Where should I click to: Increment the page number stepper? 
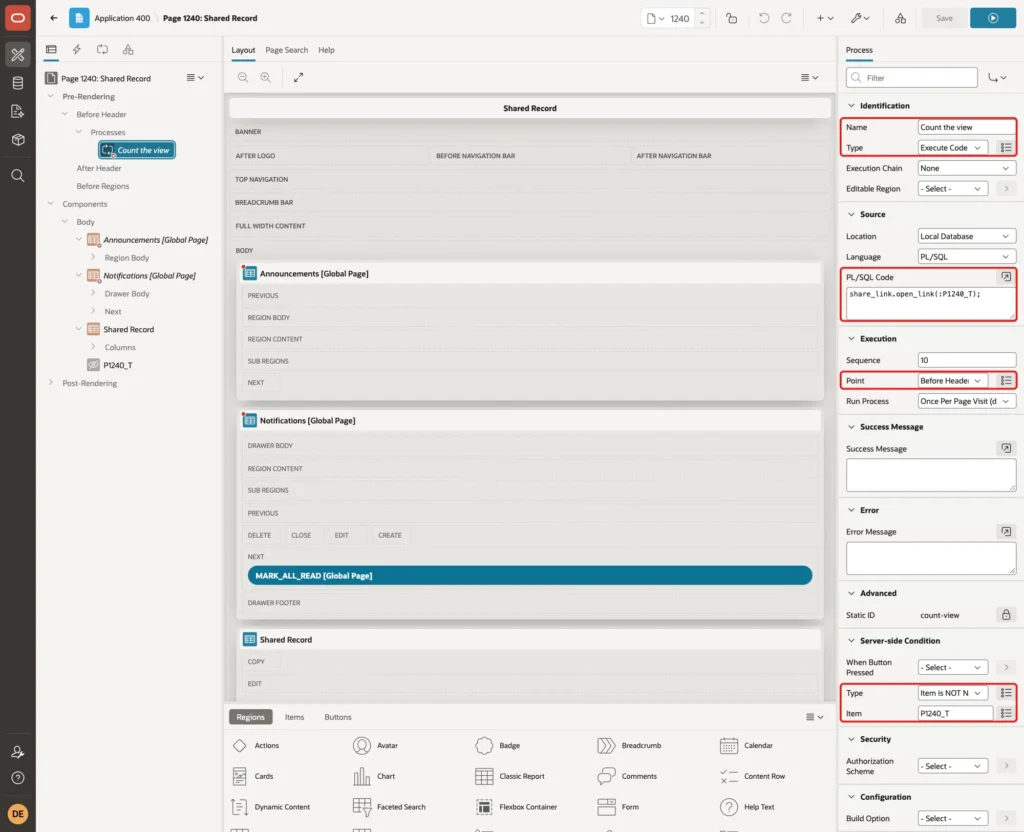pos(702,14)
